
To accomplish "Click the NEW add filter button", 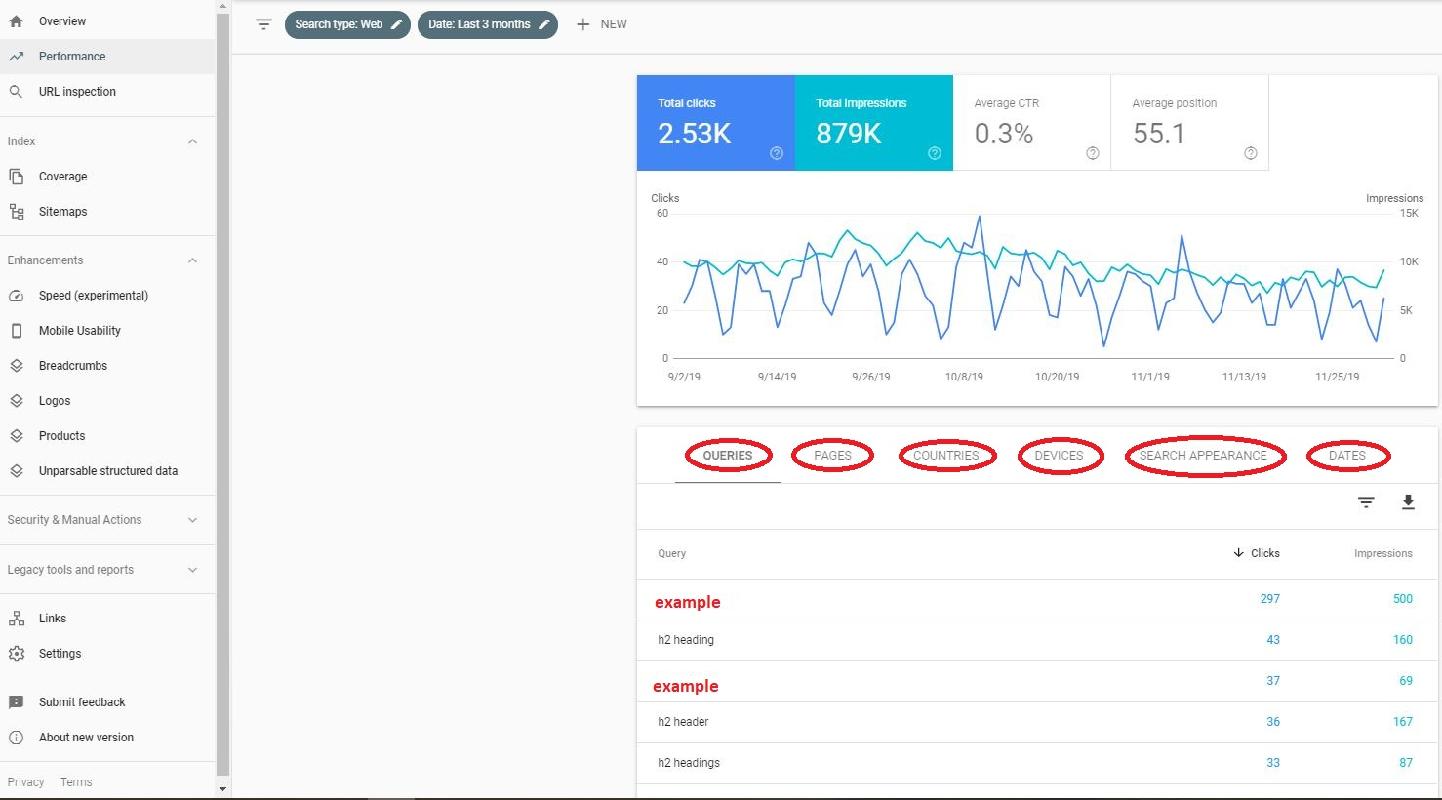I will [x=602, y=24].
